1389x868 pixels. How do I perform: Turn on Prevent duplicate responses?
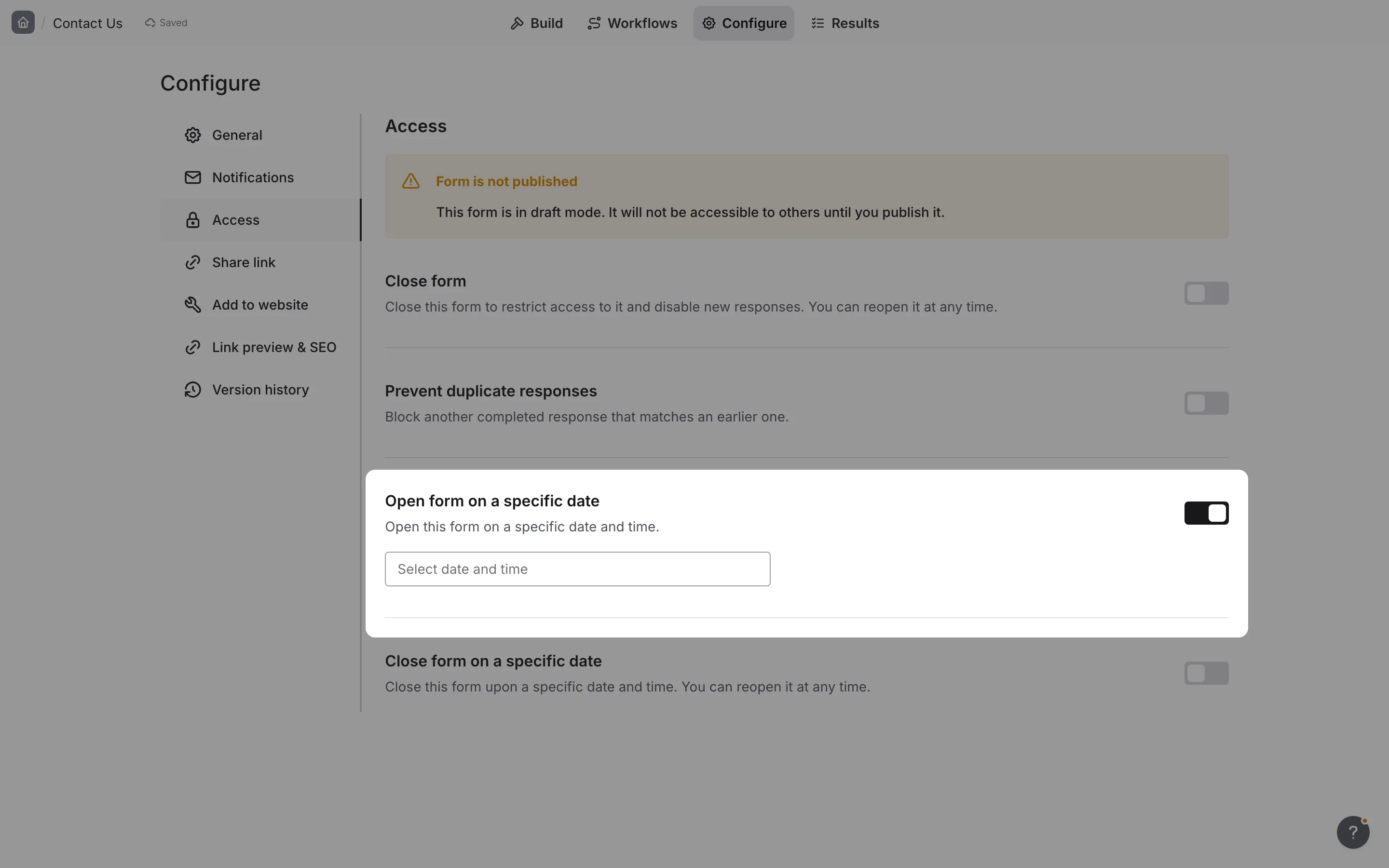(1207, 403)
